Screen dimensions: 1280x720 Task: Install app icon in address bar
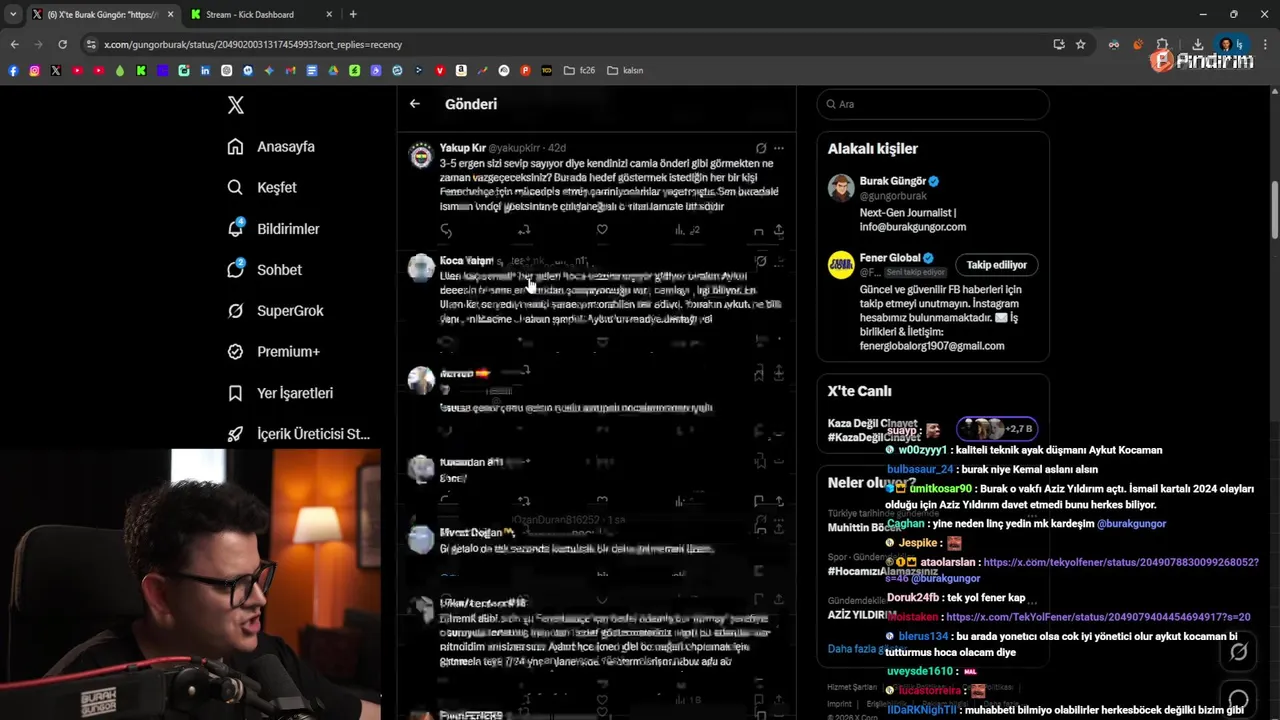tap(1059, 44)
